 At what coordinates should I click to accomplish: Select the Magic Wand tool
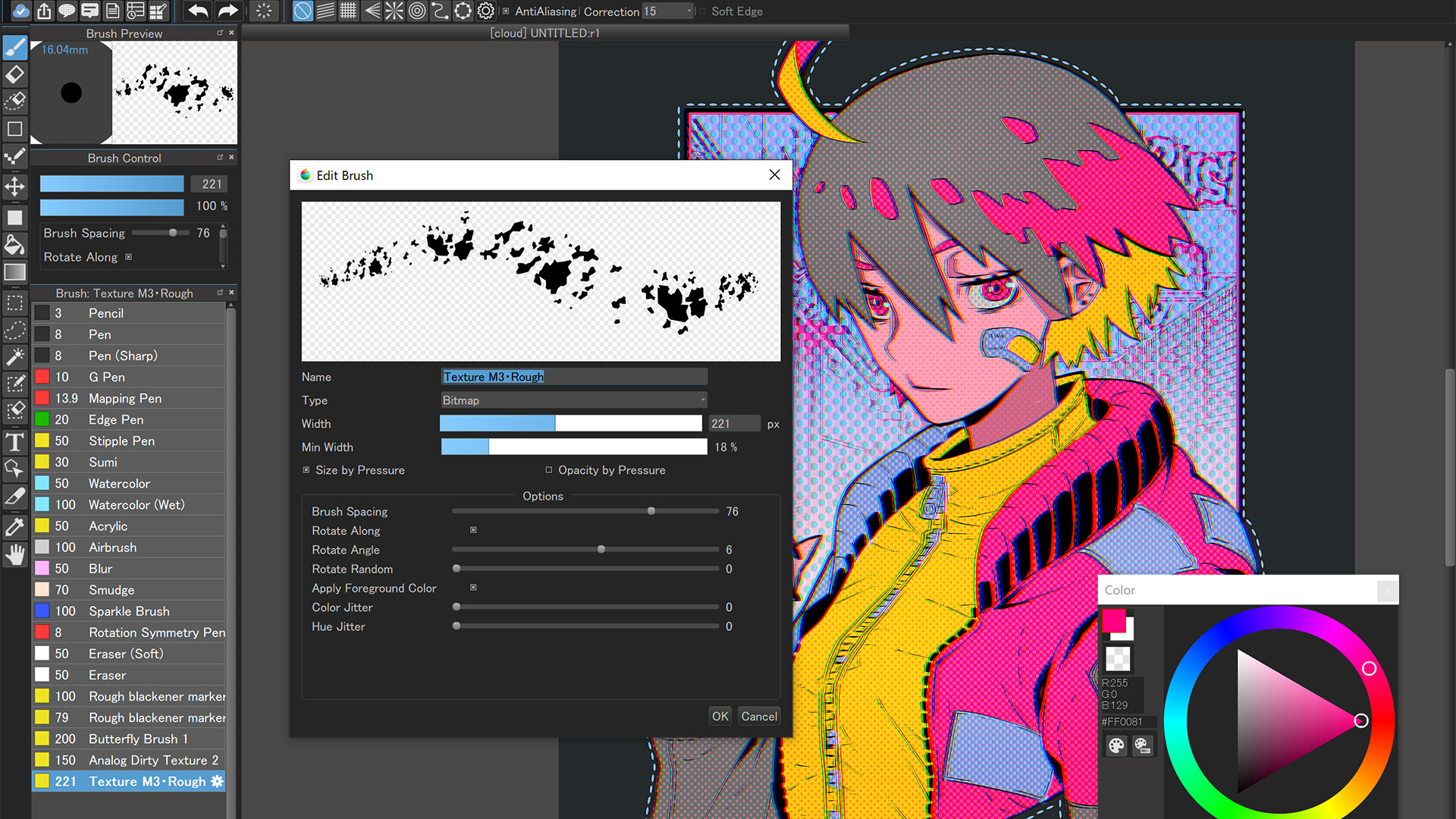15,356
